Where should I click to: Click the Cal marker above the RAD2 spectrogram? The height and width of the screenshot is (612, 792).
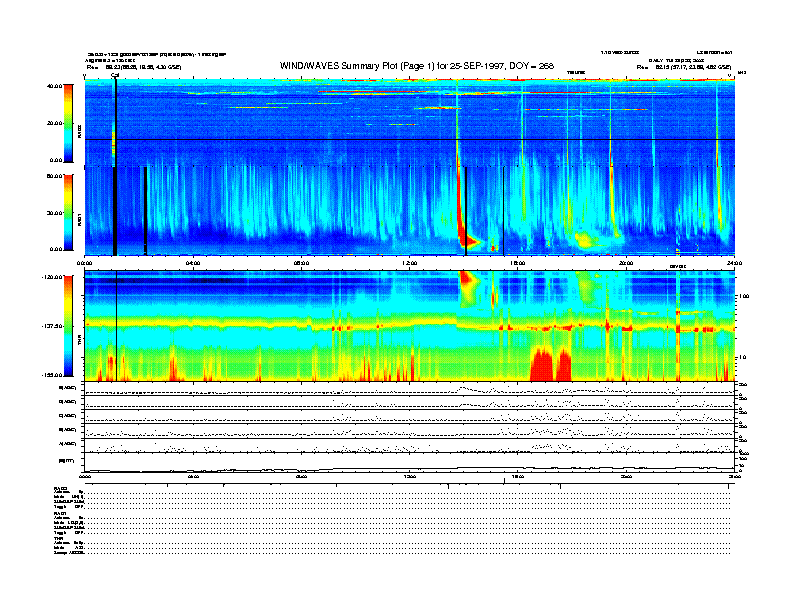(115, 75)
